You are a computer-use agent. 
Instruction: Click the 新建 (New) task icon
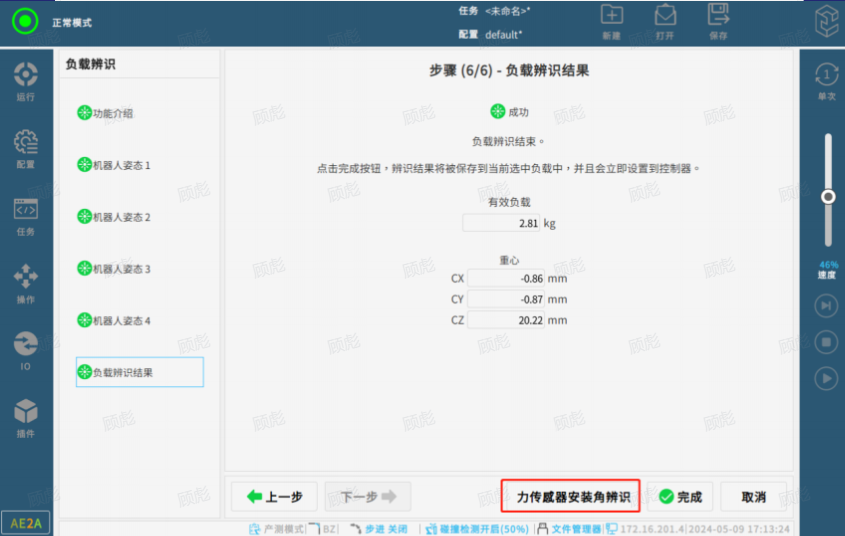(x=611, y=20)
